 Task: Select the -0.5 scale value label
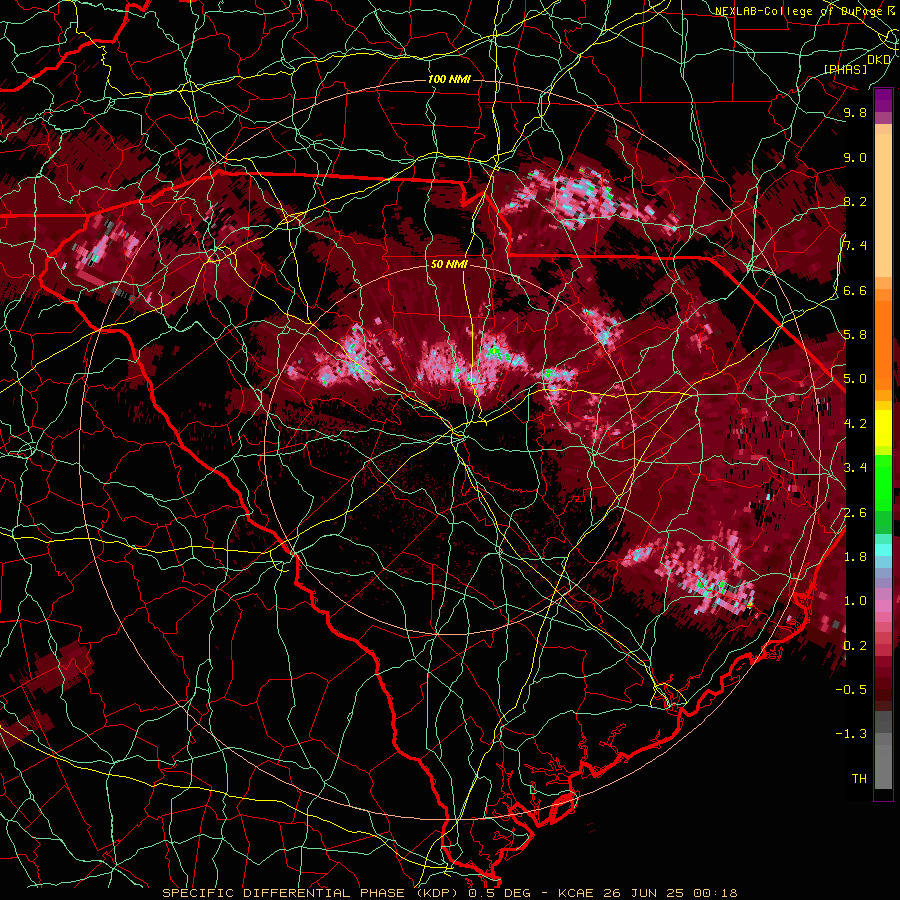[x=851, y=690]
